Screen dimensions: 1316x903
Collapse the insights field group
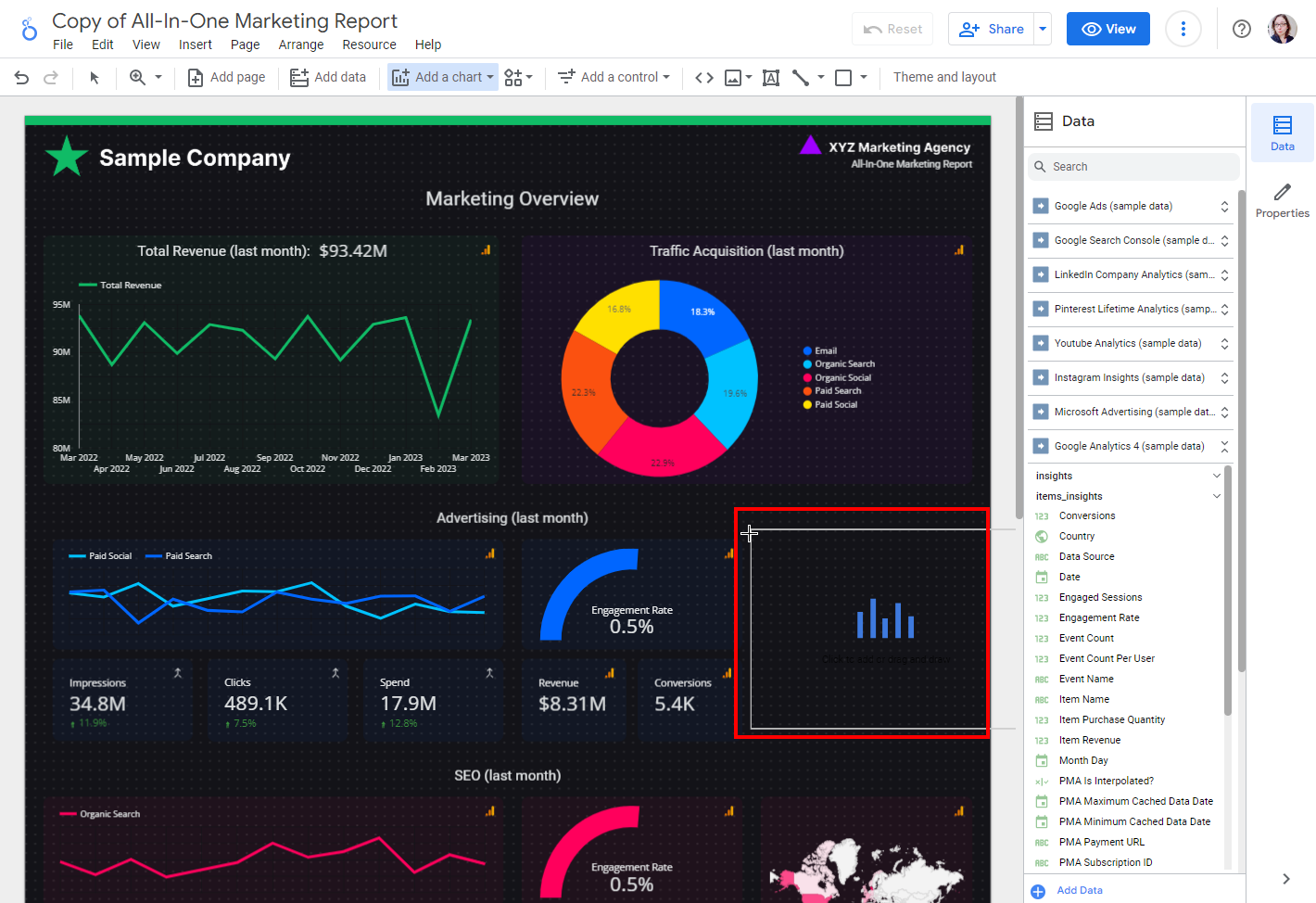click(1217, 475)
